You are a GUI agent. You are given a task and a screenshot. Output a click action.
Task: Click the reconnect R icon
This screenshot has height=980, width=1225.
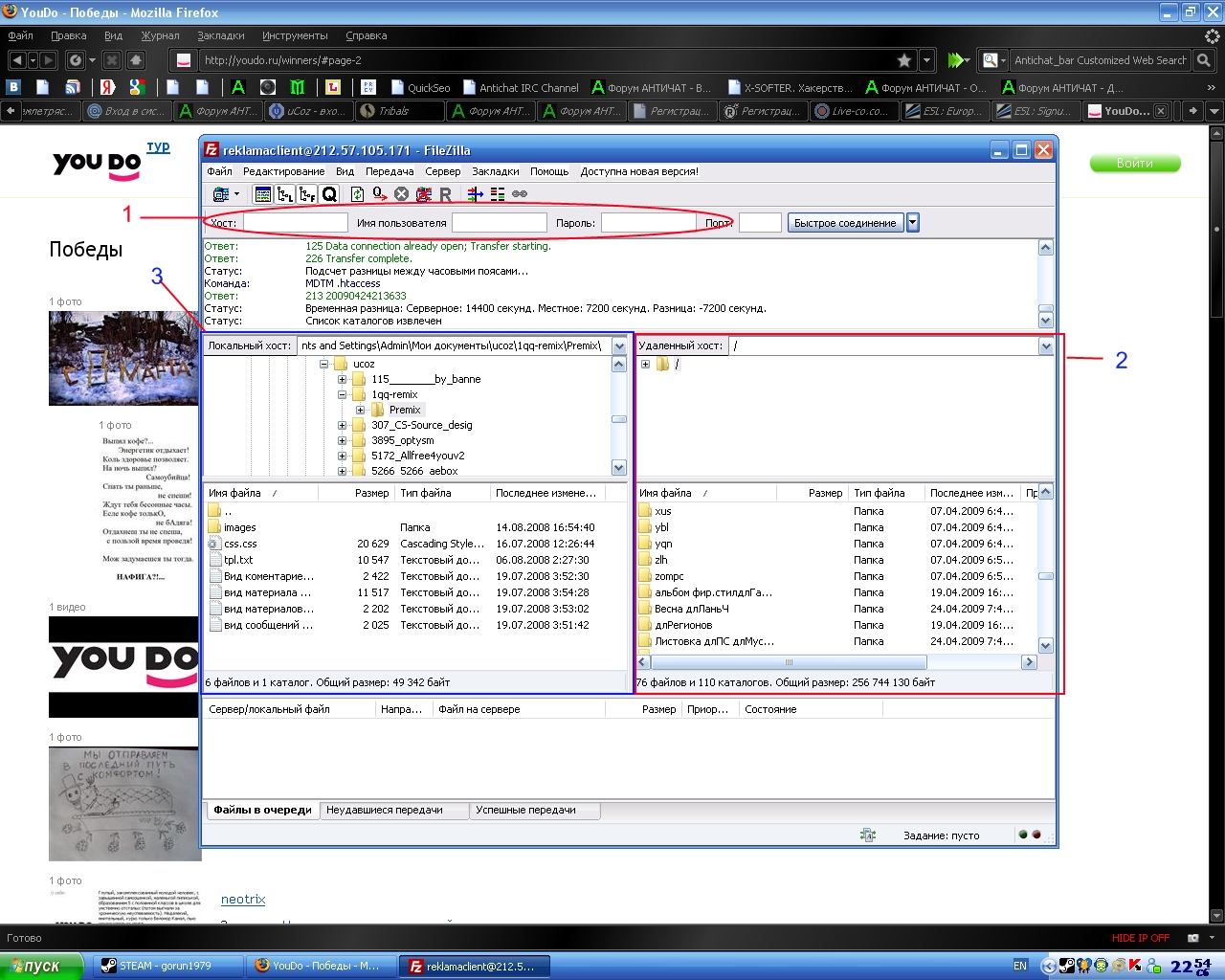point(445,194)
